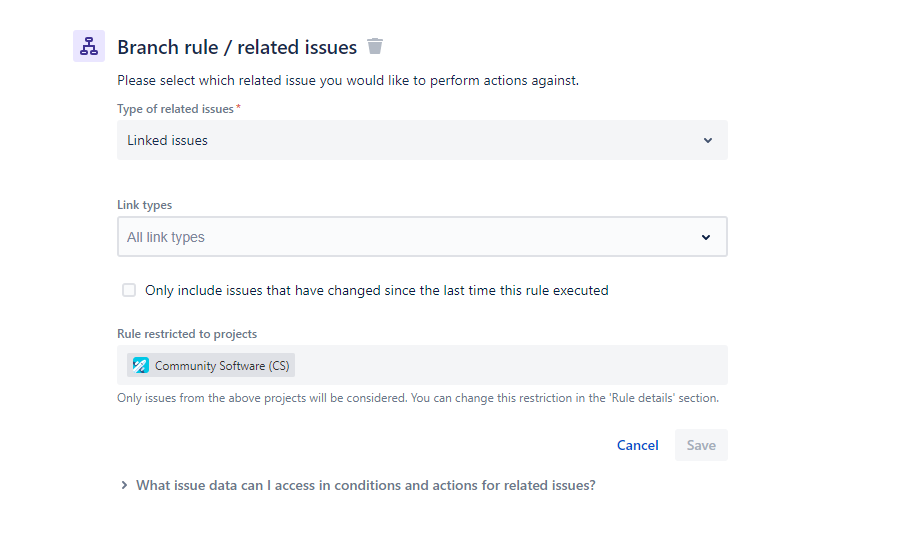Open the Link types dropdown
Screen dimensions: 921x546
coord(421,237)
